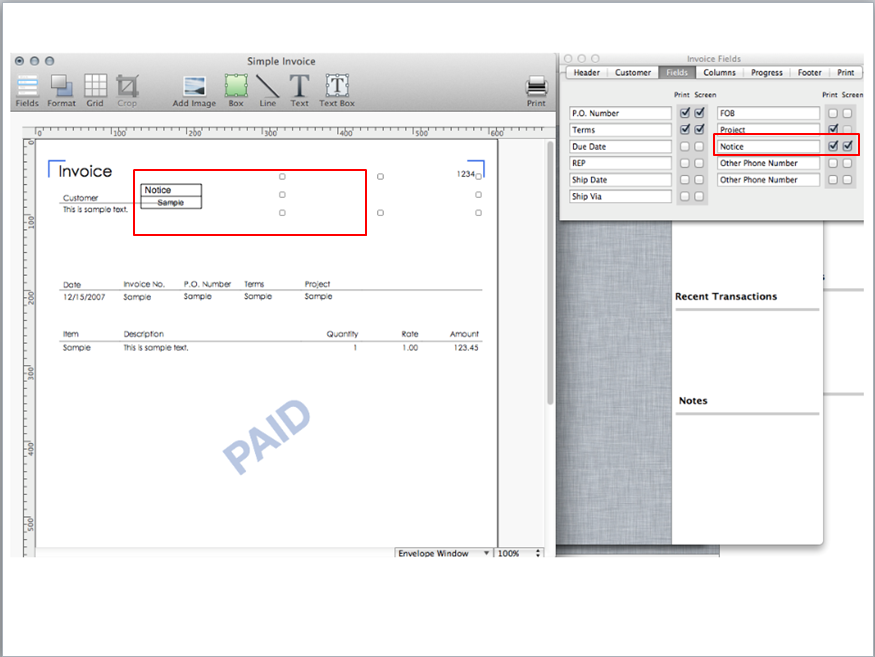Click the P.O. Number column header on invoice
Screen dimensions: 875x657
pos(207,284)
